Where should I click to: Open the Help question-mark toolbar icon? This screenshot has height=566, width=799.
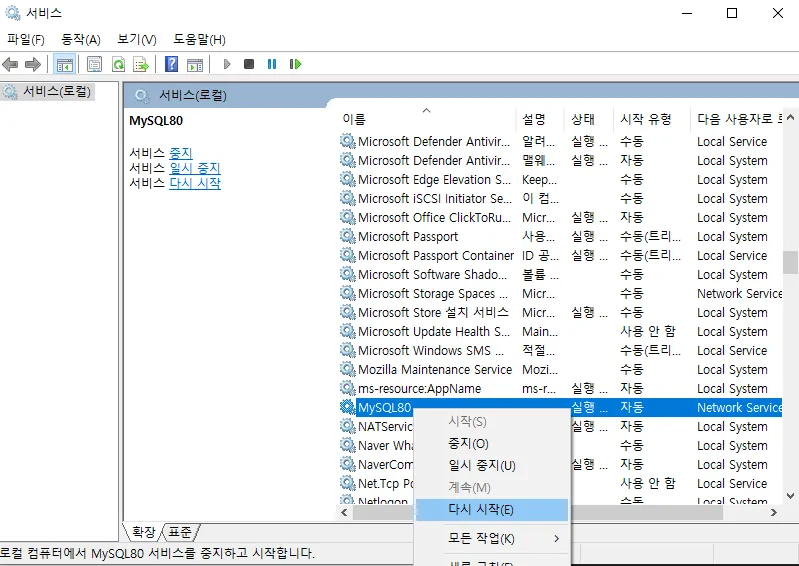(172, 64)
